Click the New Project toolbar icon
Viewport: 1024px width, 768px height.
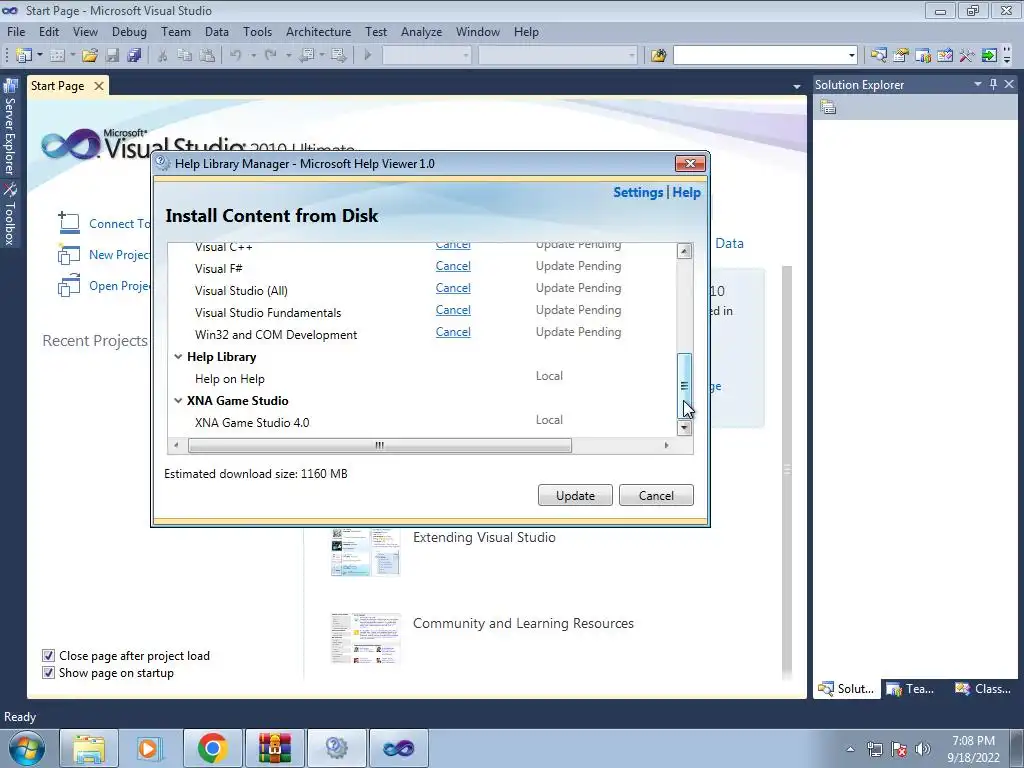tap(24, 56)
